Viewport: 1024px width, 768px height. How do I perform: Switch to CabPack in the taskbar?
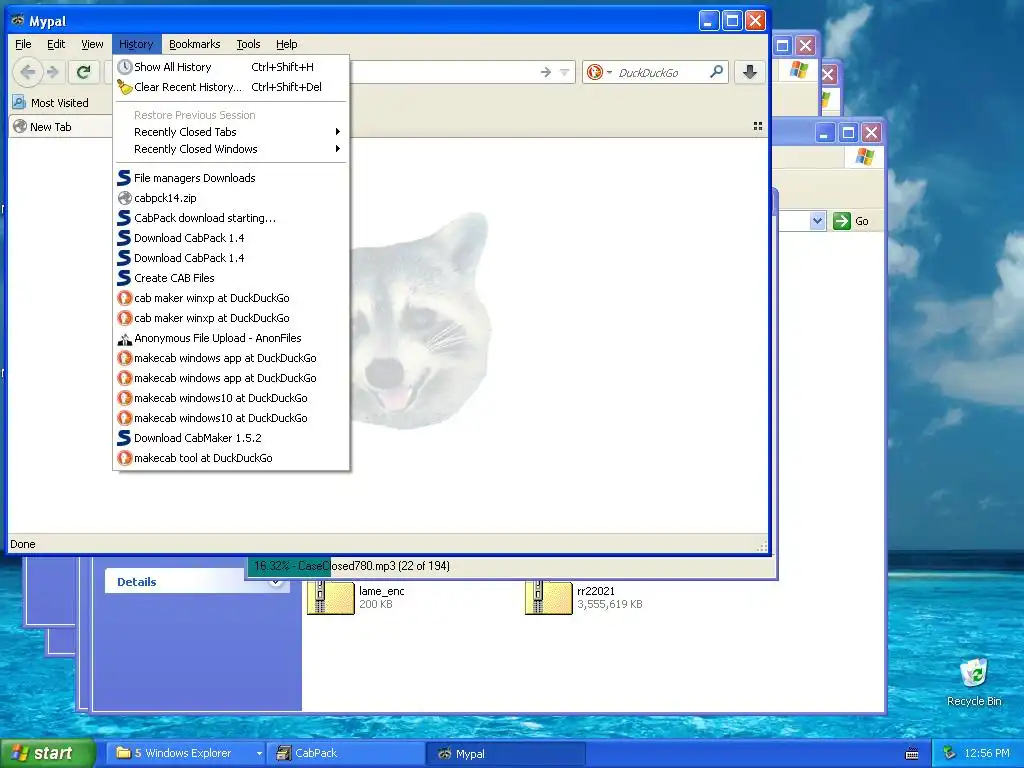tap(346, 753)
